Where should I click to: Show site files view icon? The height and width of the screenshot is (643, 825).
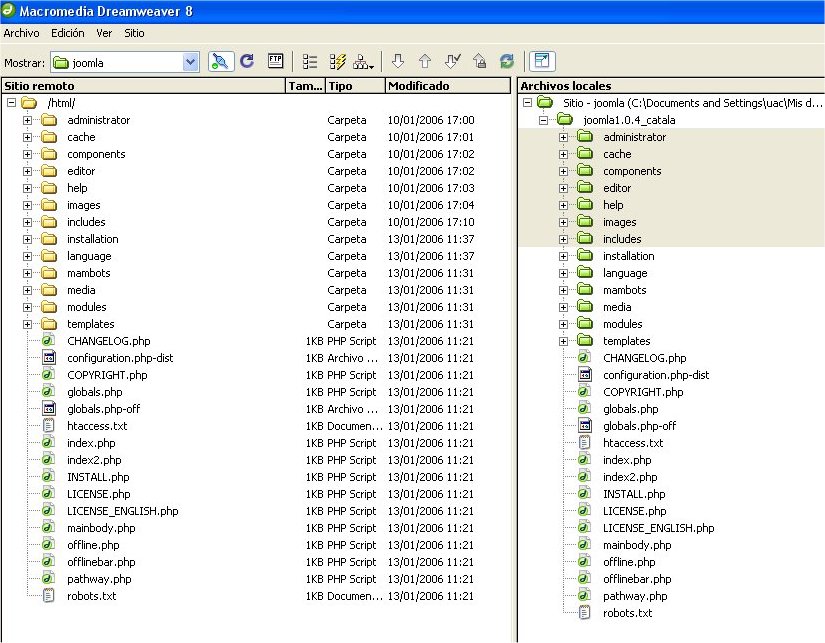pyautogui.click(x=310, y=62)
